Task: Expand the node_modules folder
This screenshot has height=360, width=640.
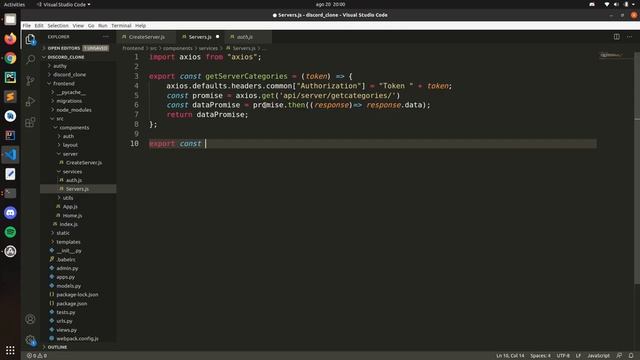Action: point(74,110)
